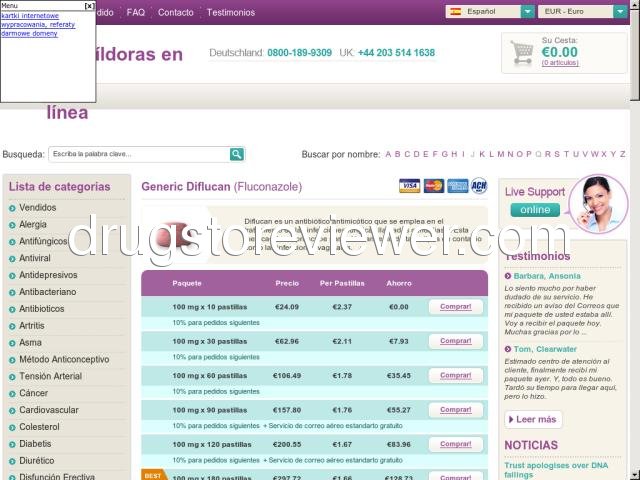The width and height of the screenshot is (640, 480).
Task: Click the Visa payment icon
Action: pyautogui.click(x=409, y=186)
